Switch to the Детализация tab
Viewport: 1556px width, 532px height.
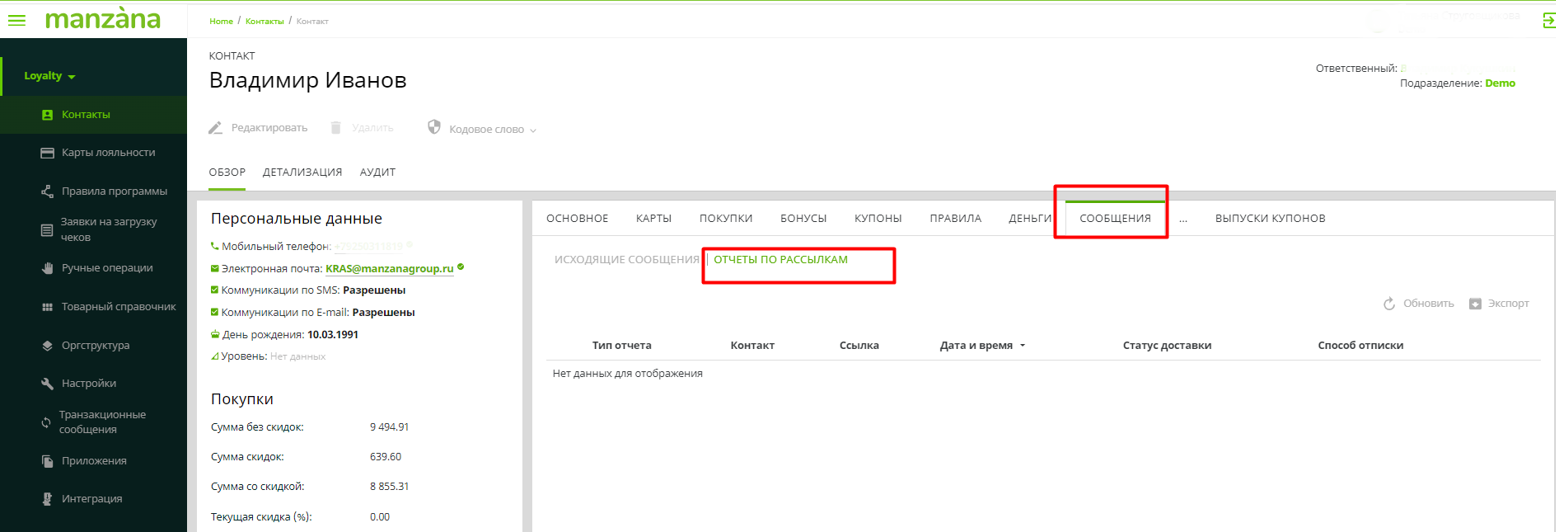pos(302,172)
